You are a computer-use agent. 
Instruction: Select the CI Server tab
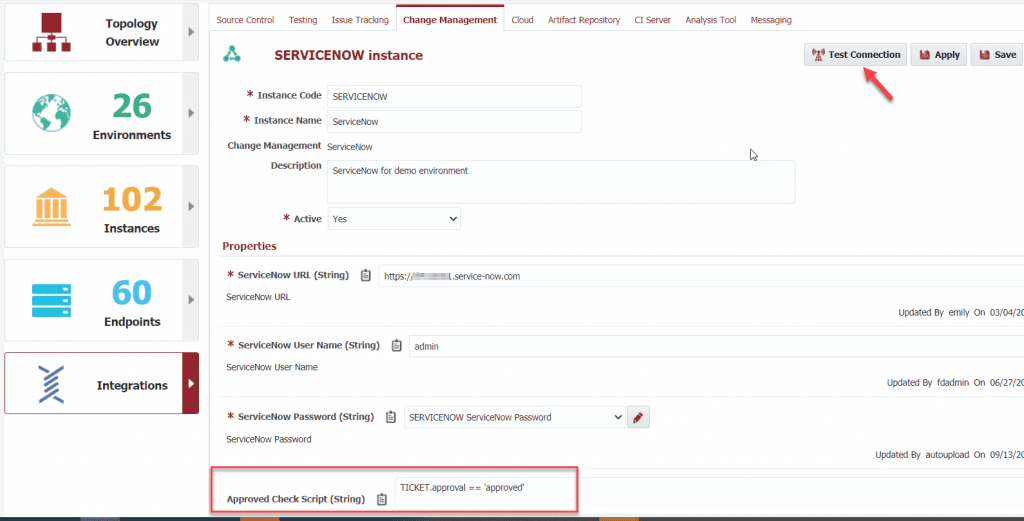coord(652,20)
